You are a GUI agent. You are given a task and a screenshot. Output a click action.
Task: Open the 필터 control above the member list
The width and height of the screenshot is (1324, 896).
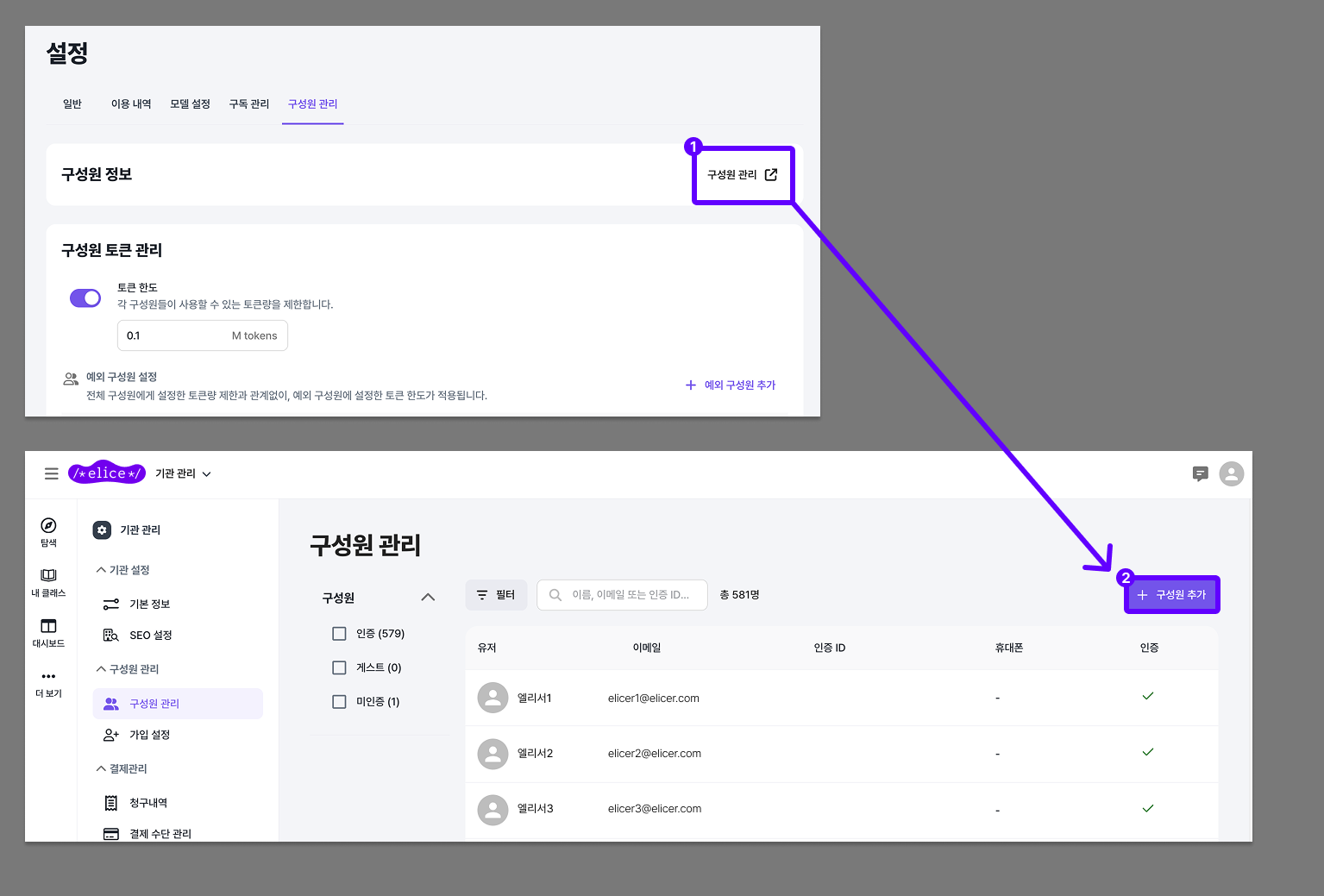(x=496, y=594)
